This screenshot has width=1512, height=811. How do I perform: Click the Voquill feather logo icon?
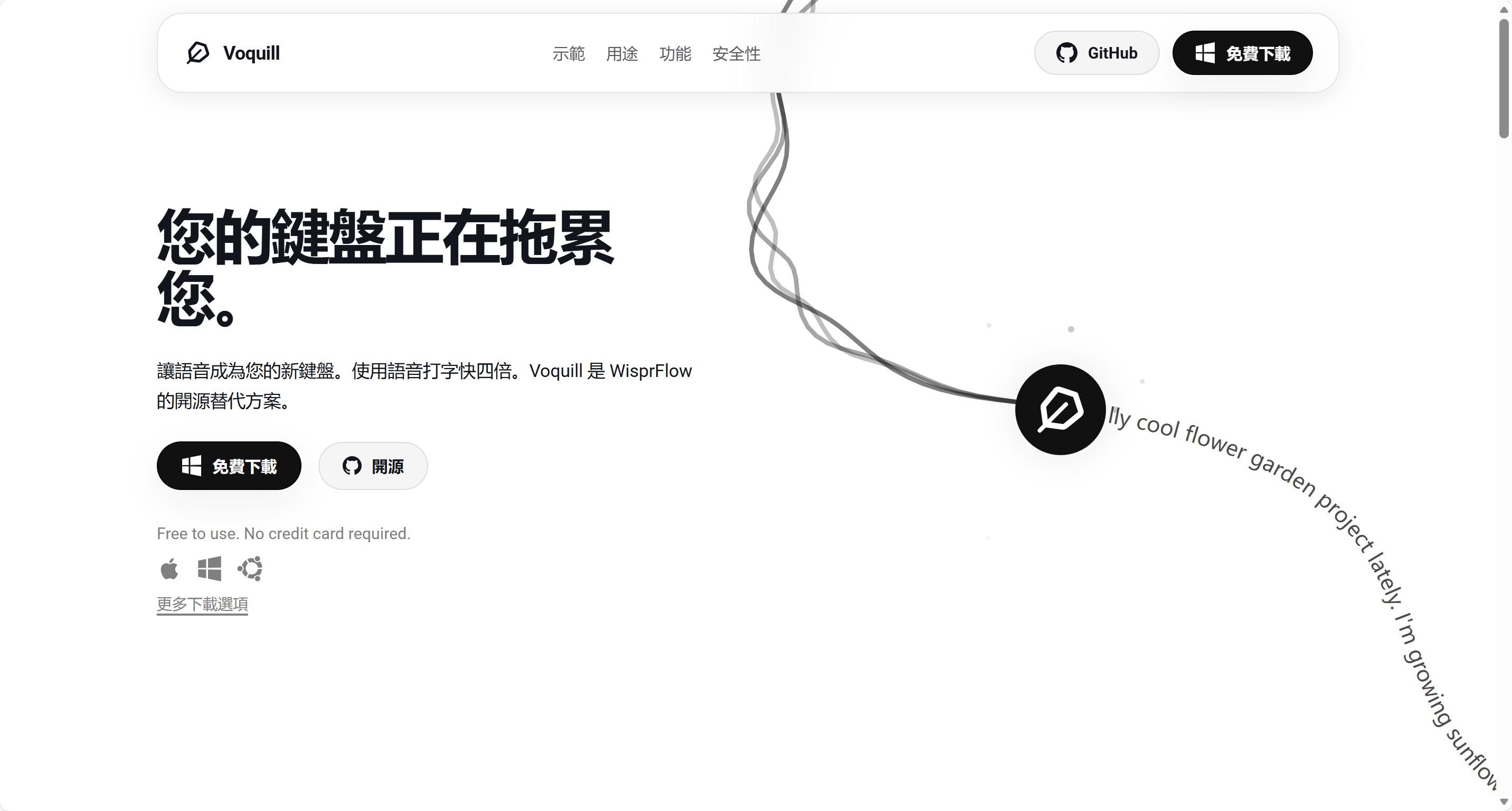(x=199, y=52)
